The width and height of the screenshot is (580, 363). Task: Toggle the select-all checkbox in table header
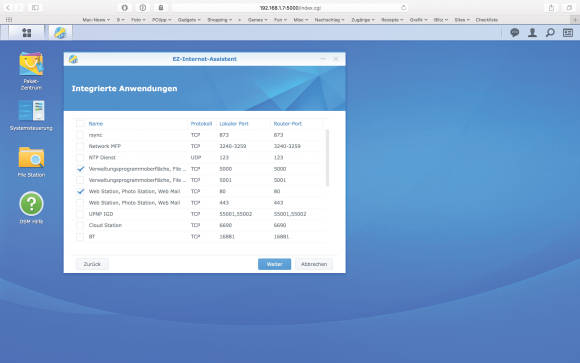[x=80, y=124]
